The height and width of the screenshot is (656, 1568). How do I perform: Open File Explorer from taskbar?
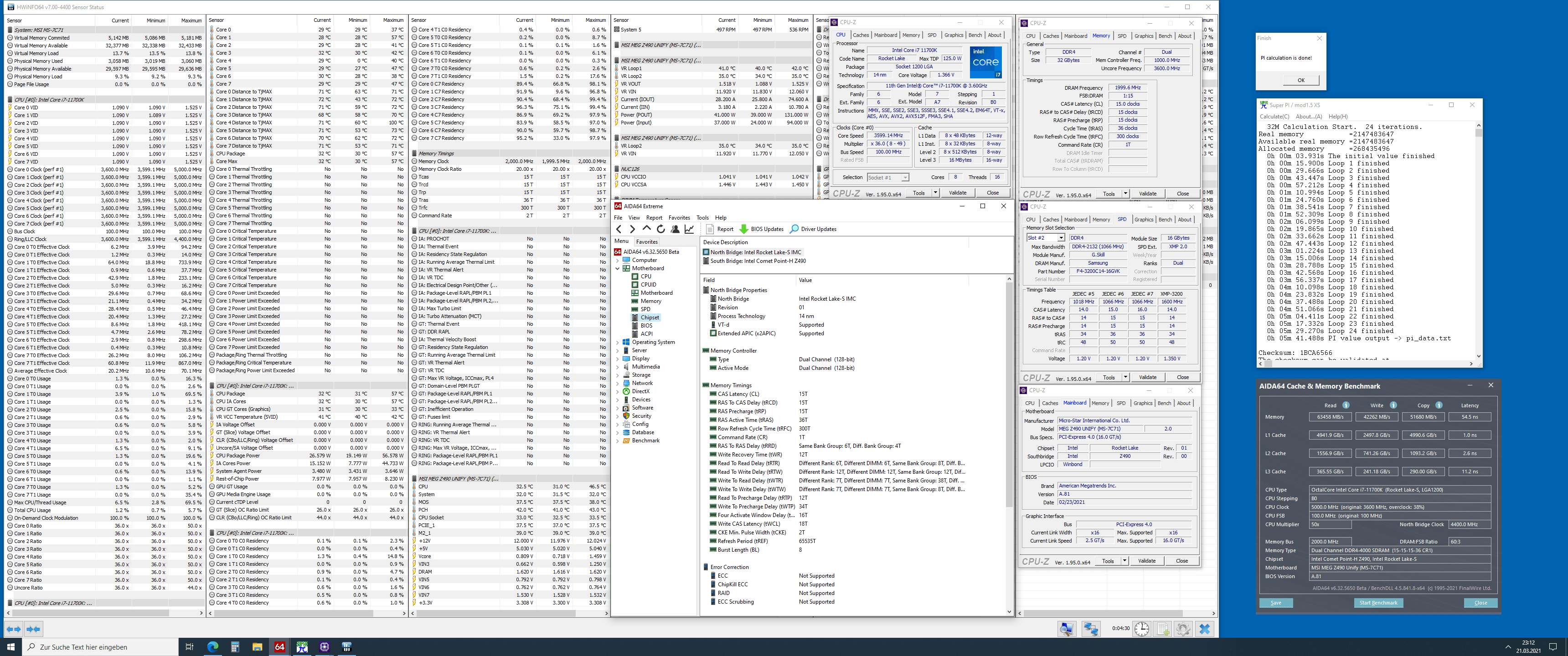coord(257,647)
